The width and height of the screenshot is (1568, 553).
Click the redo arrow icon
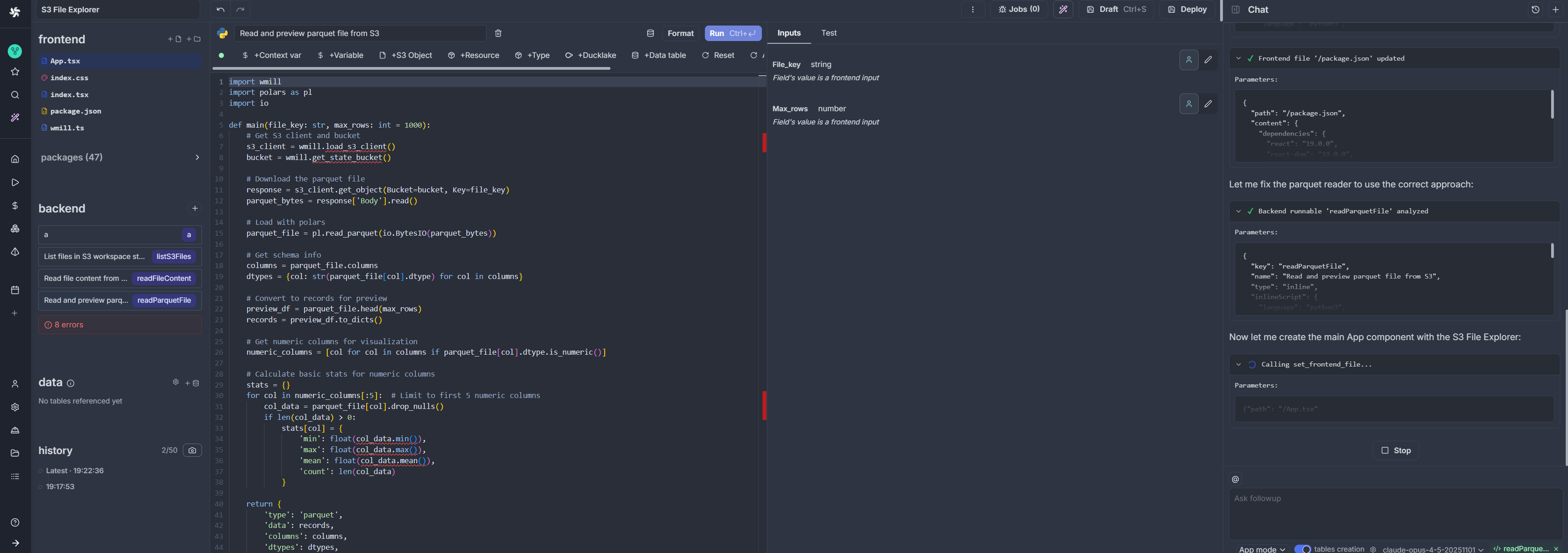click(x=240, y=10)
